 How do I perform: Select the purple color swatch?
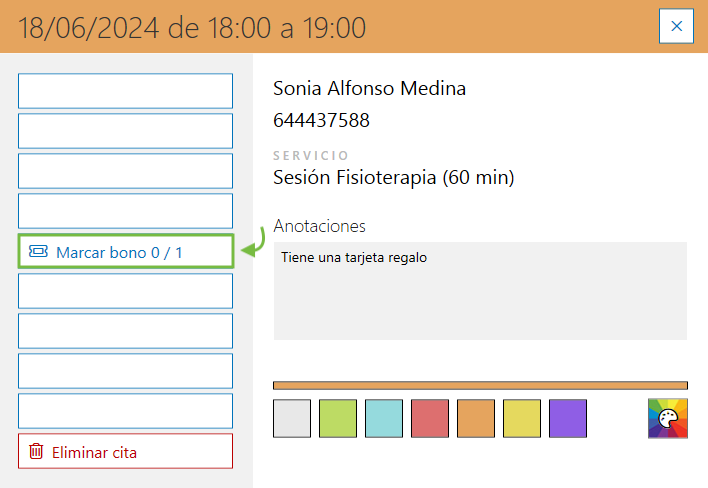pyautogui.click(x=568, y=418)
